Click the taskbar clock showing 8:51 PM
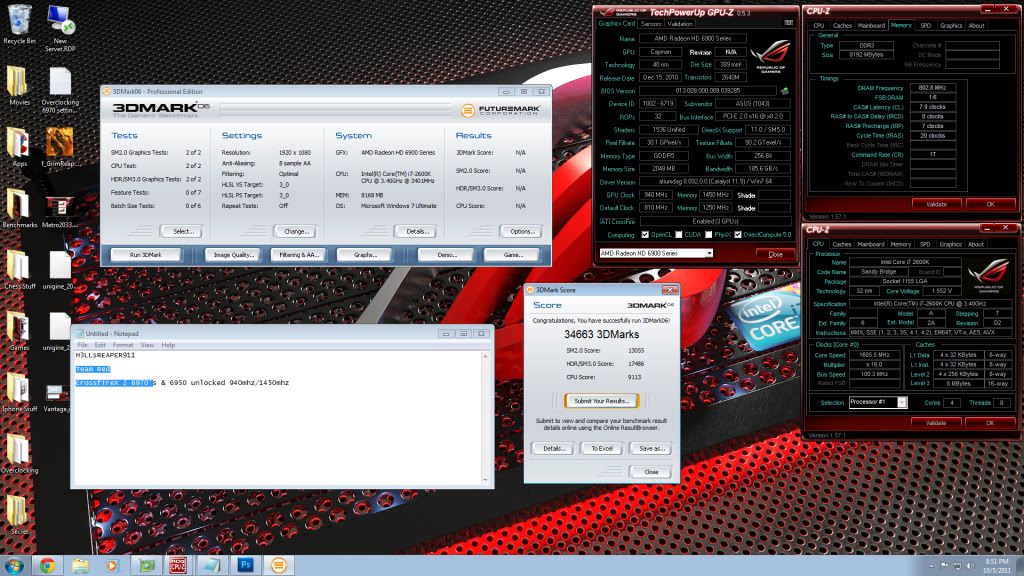This screenshot has width=1024, height=576. [x=997, y=566]
